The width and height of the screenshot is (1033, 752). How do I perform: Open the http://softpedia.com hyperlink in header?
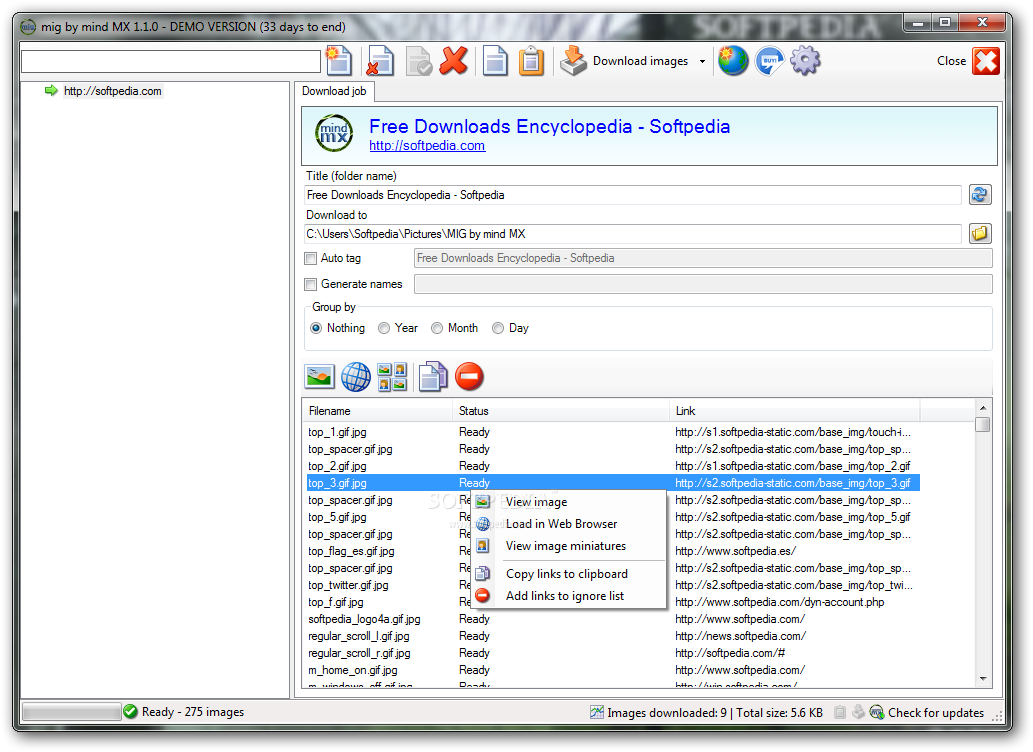point(427,146)
